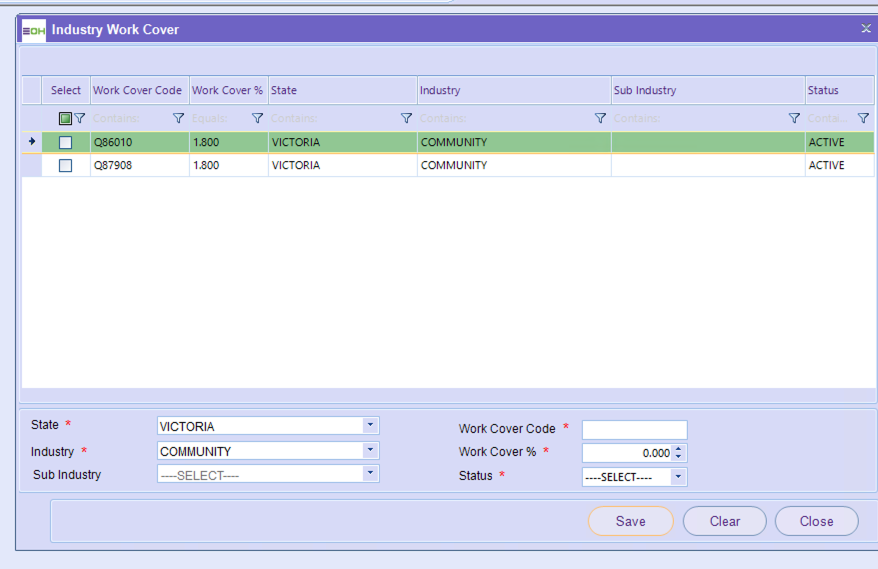878x569 pixels.
Task: Click filter icon in Work Cover Code column
Action: (178, 118)
